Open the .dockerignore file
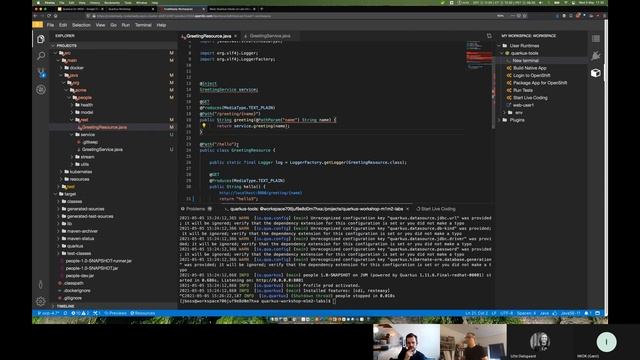The image size is (640, 360). [x=77, y=291]
